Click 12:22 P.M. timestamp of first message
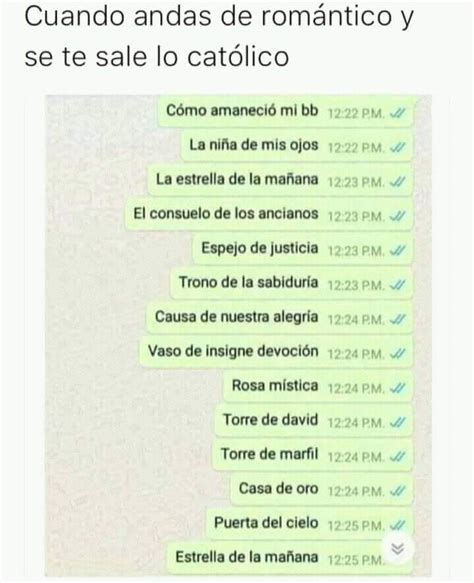The height and width of the screenshot is (583, 474). coord(356,113)
